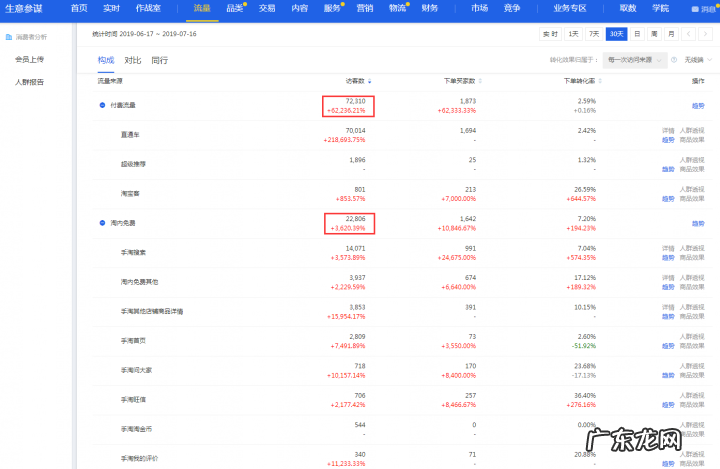Switch to the 对比 tab
The width and height of the screenshot is (720, 469).
tap(132, 60)
